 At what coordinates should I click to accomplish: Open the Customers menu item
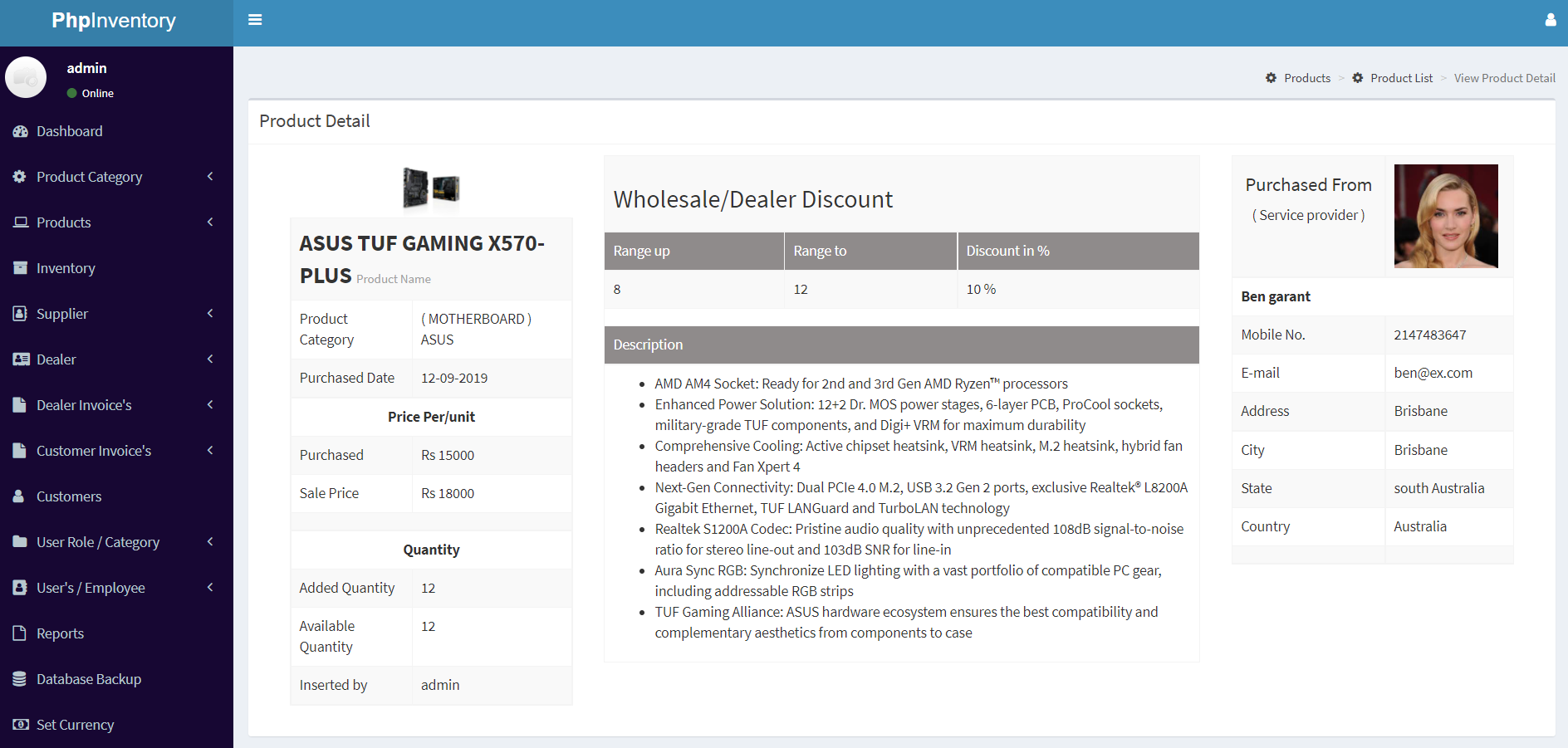(x=116, y=496)
